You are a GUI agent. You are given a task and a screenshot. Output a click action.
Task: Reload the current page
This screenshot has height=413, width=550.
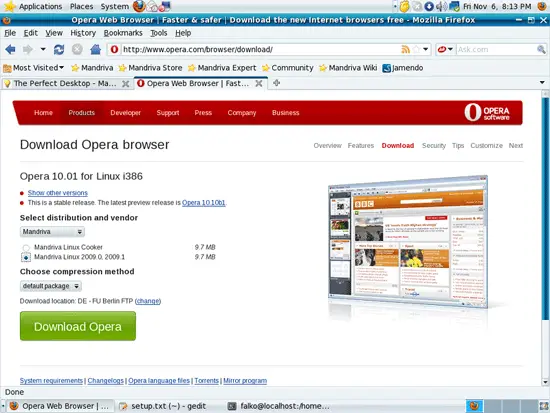pyautogui.click(x=59, y=49)
